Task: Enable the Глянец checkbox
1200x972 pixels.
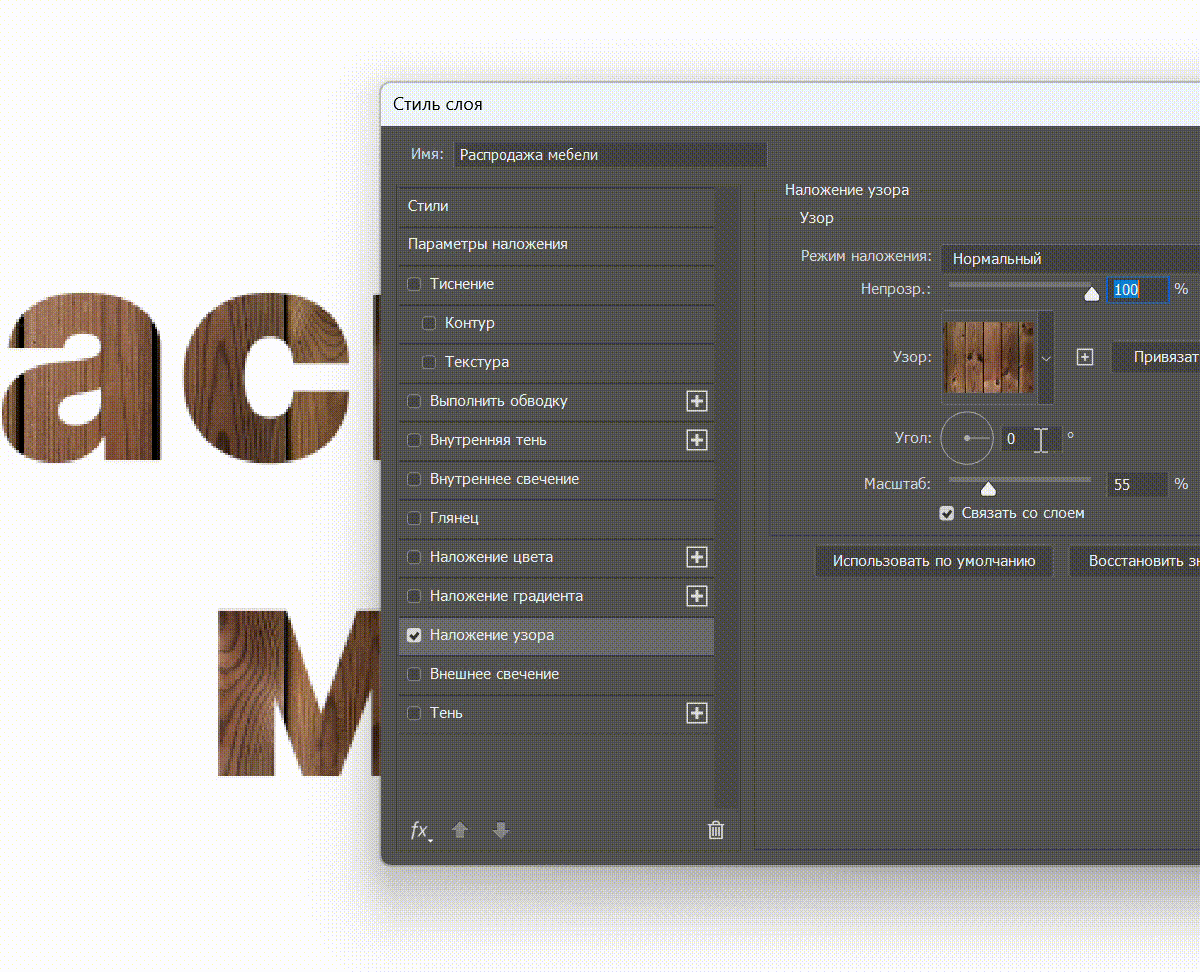Action: [415, 518]
